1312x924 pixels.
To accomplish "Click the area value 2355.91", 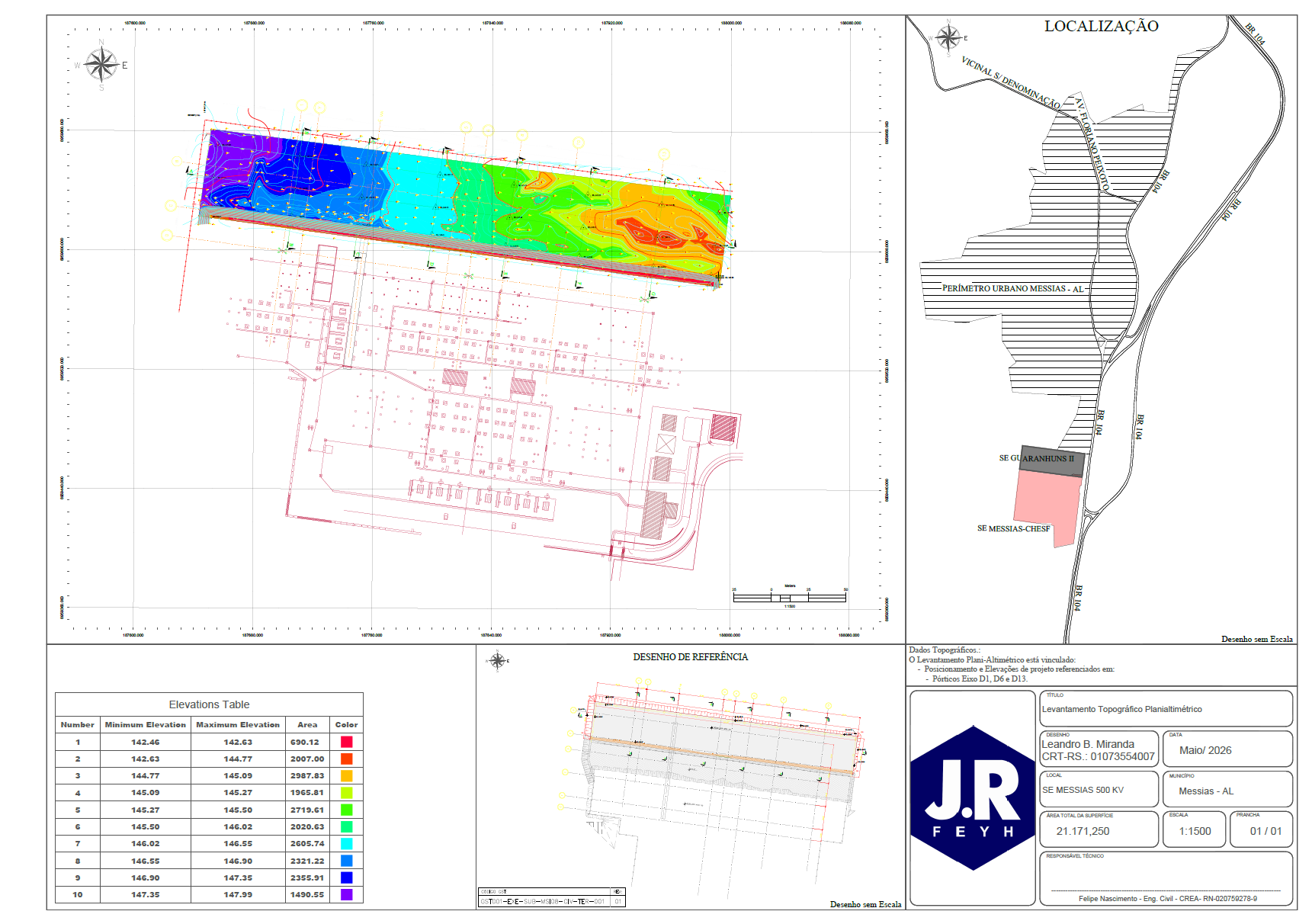I will (x=307, y=877).
